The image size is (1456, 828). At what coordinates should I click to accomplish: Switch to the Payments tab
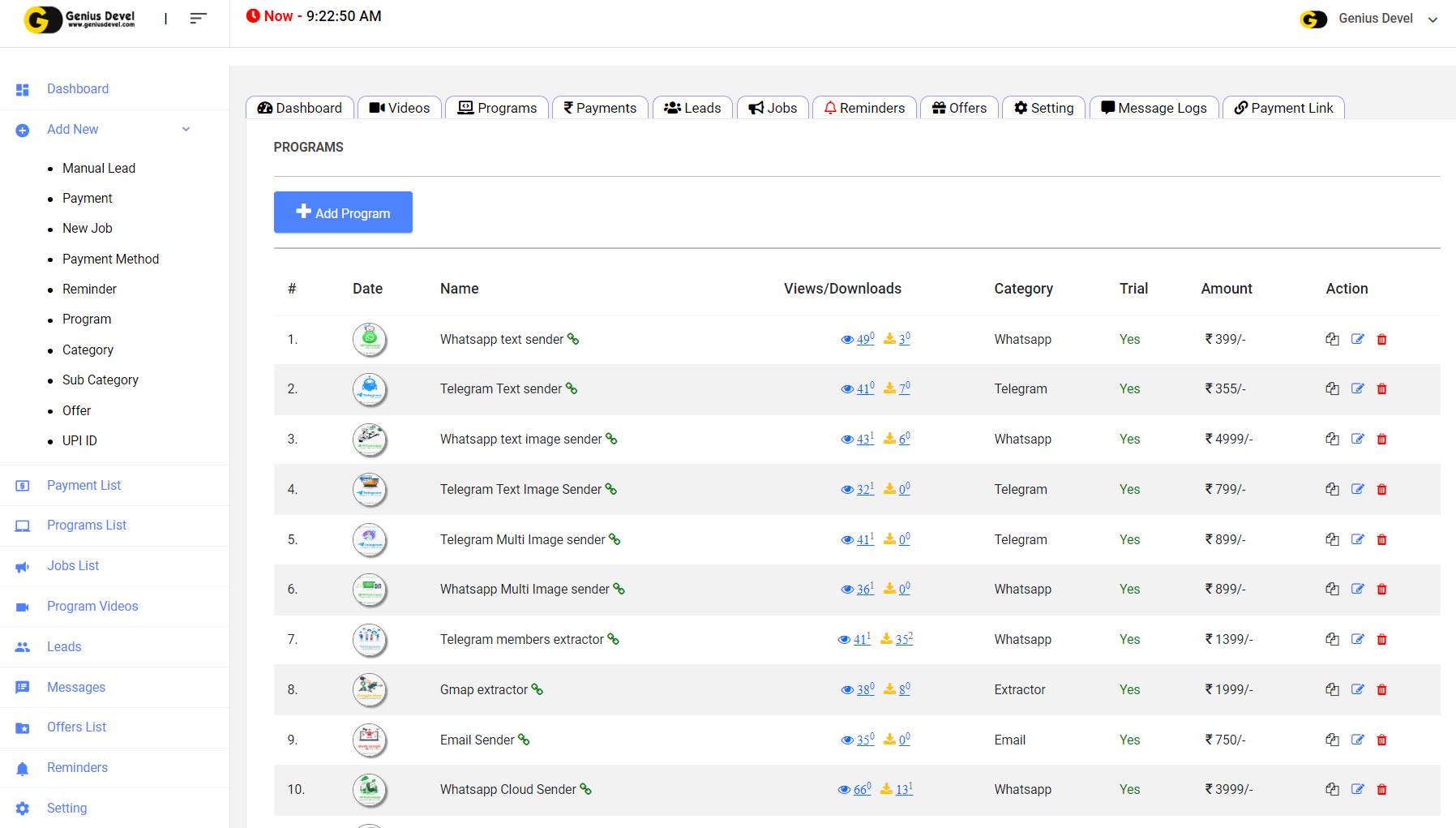(600, 109)
